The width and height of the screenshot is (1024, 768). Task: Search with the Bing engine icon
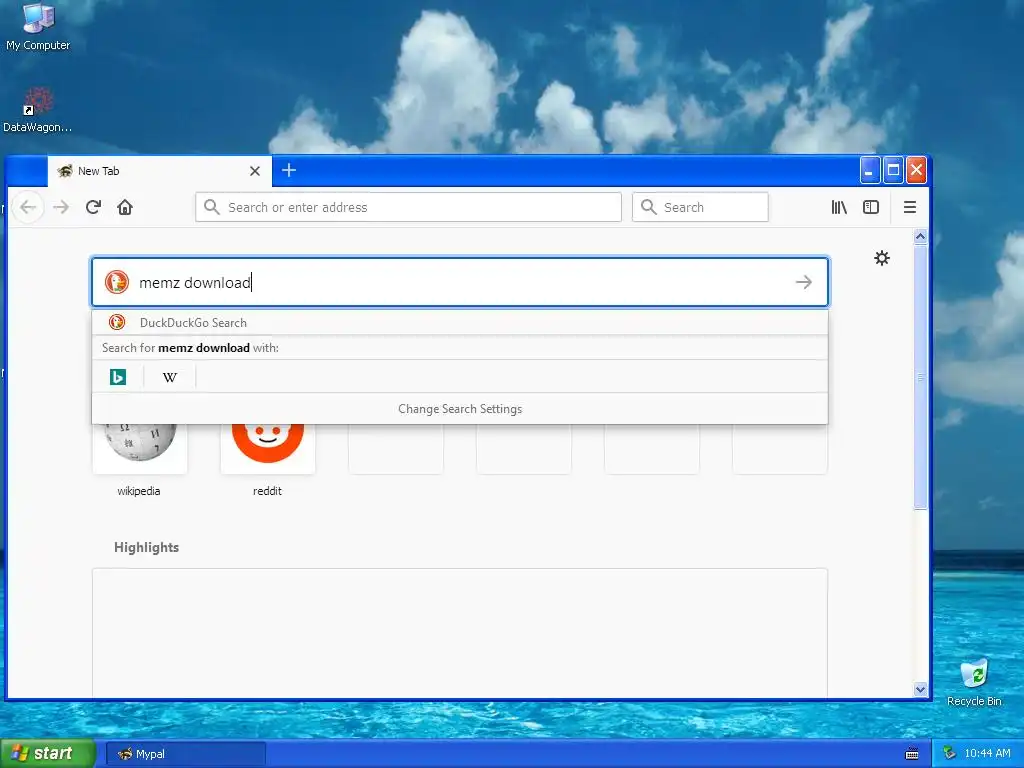tap(118, 377)
